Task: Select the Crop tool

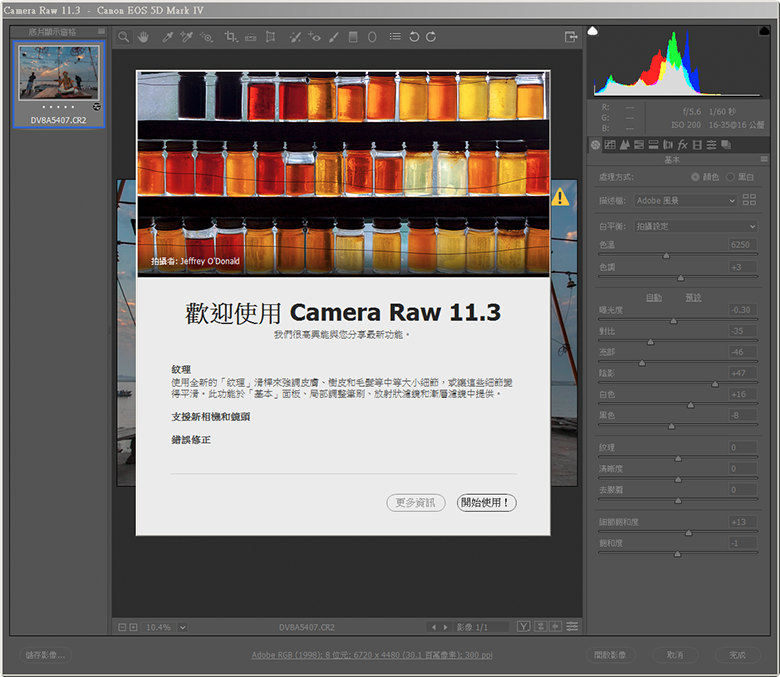Action: coord(231,37)
